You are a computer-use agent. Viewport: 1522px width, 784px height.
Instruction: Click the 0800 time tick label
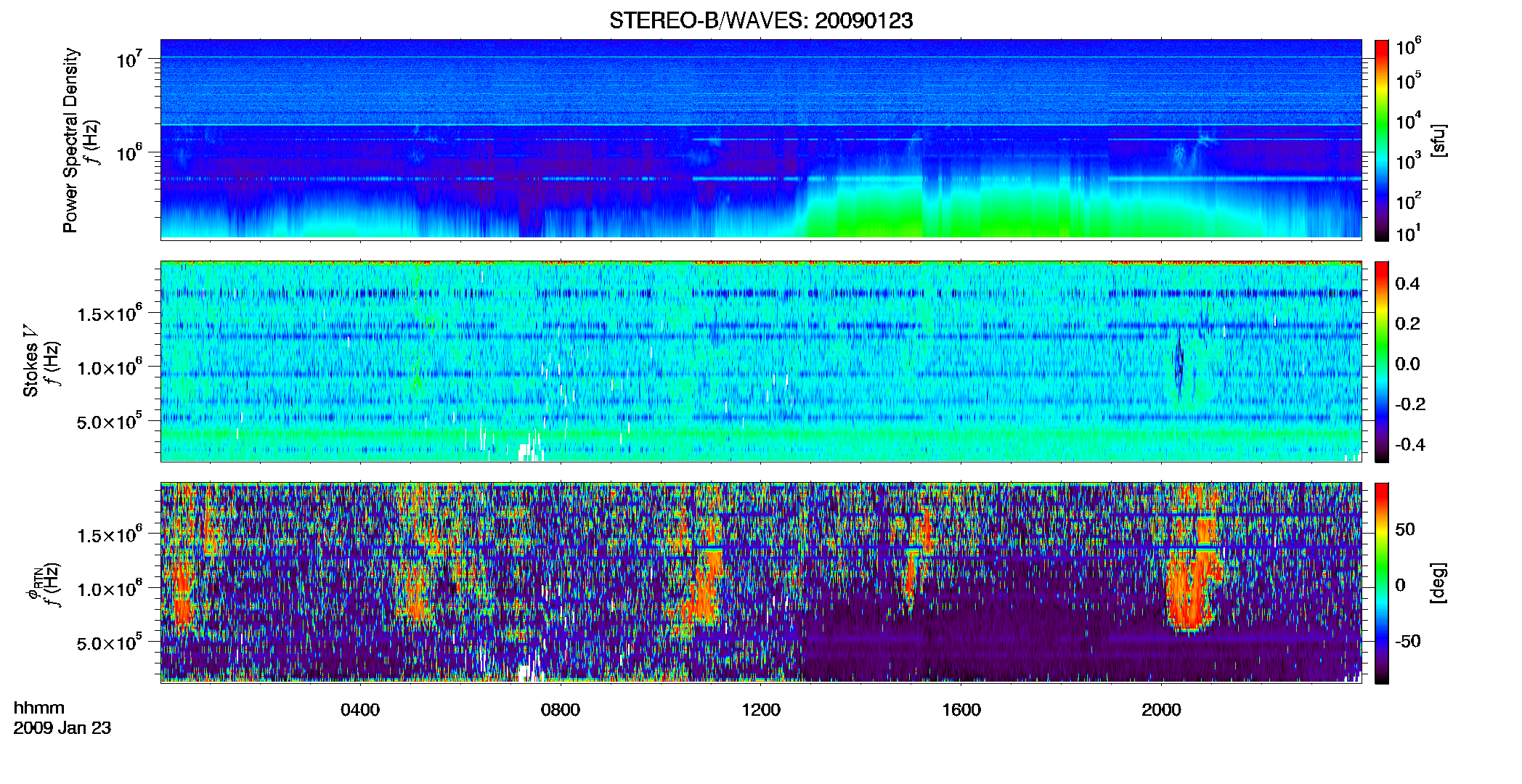pyautogui.click(x=561, y=709)
